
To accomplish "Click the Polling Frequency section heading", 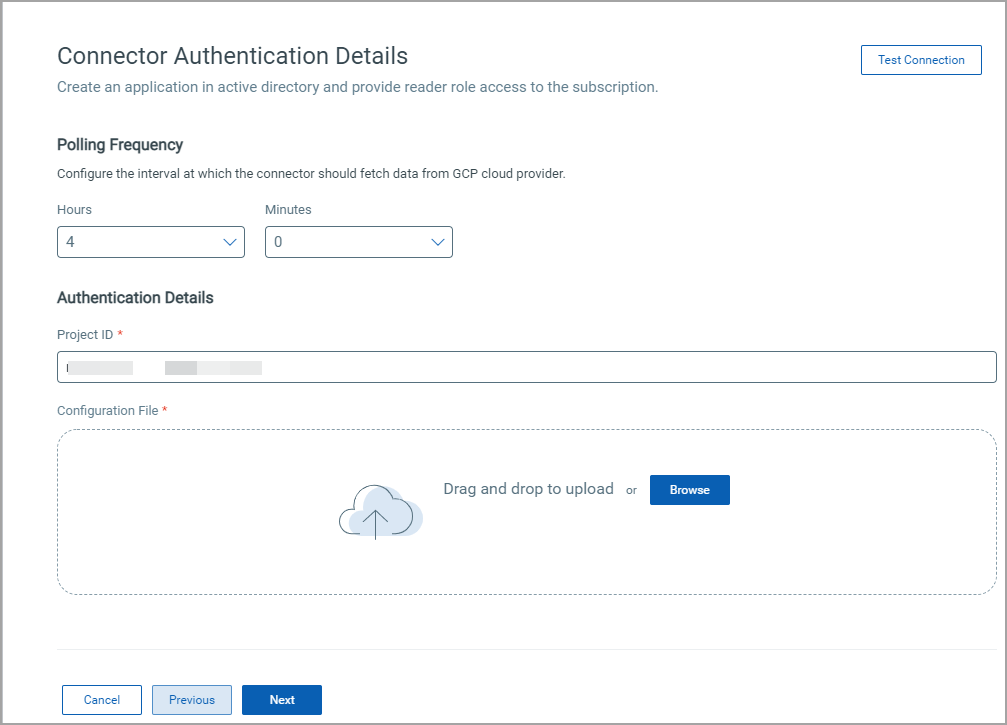I will (120, 145).
